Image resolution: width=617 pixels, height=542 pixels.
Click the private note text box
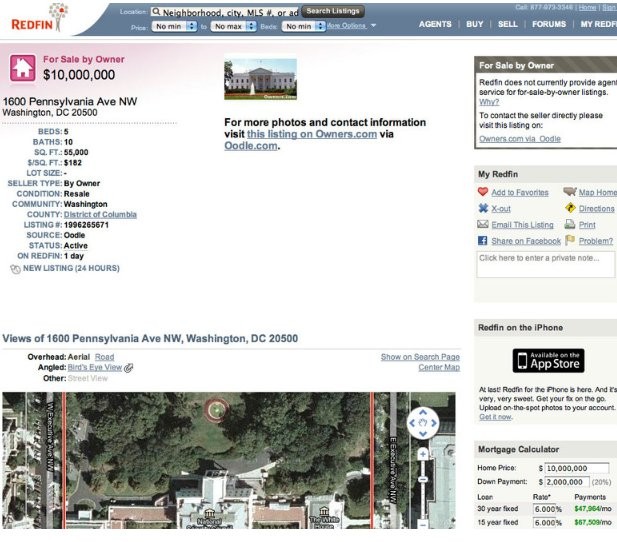click(545, 265)
